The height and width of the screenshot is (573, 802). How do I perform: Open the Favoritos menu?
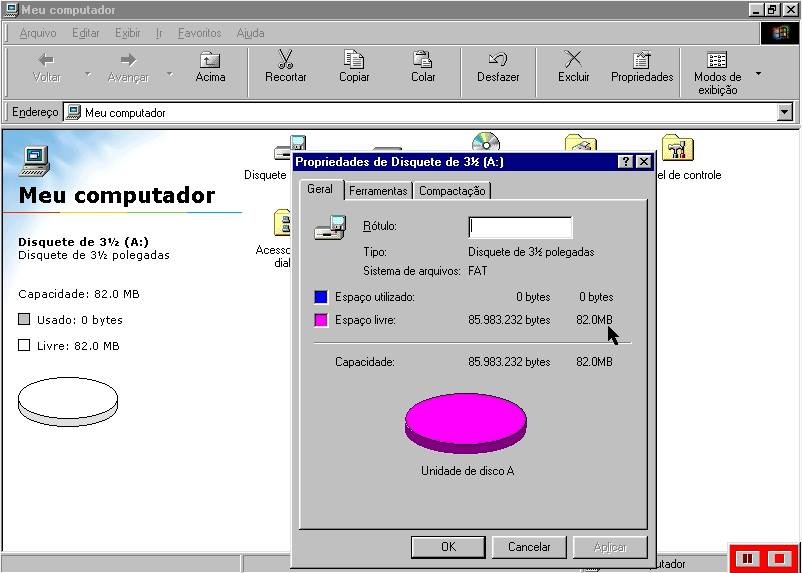[x=199, y=33]
